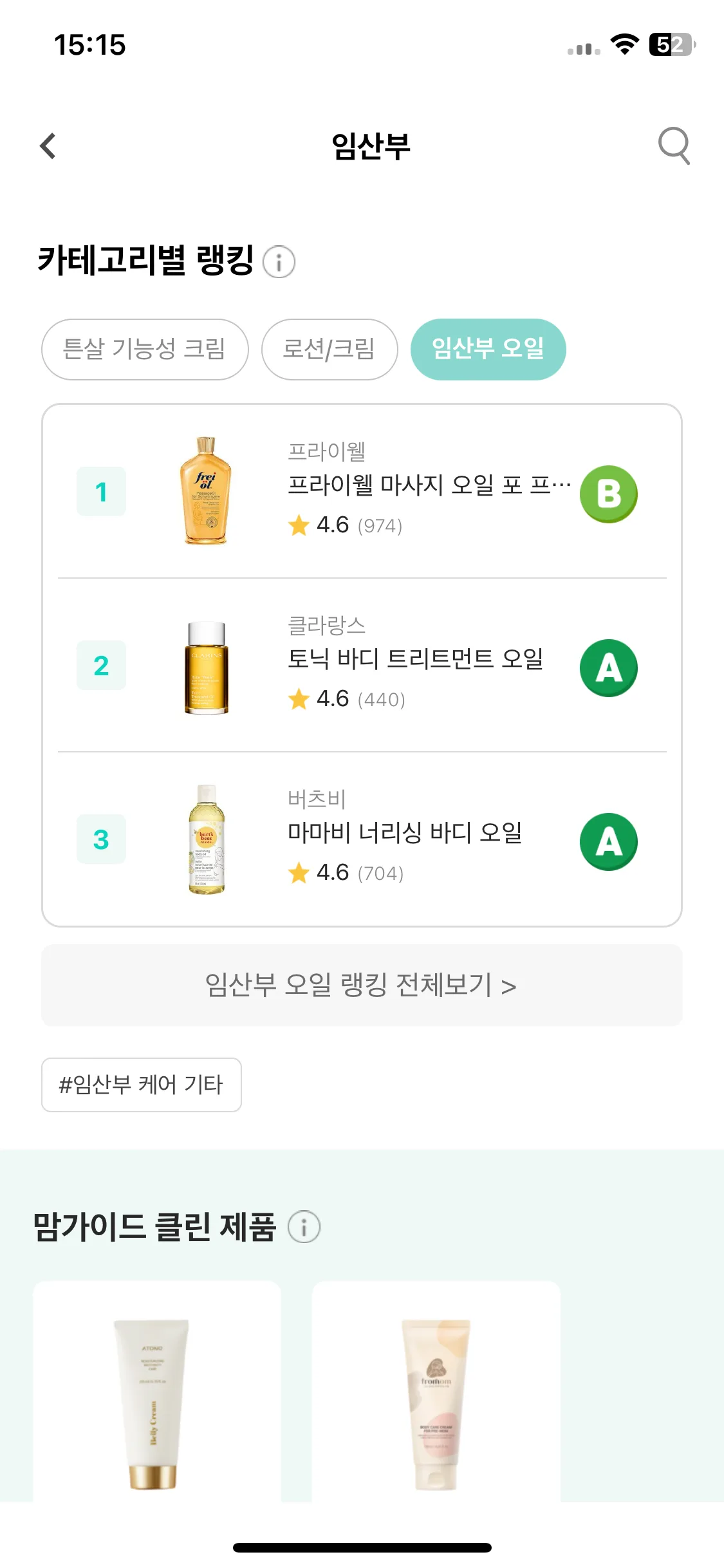Open info icon next to 카테고리별 랭킹

279,262
